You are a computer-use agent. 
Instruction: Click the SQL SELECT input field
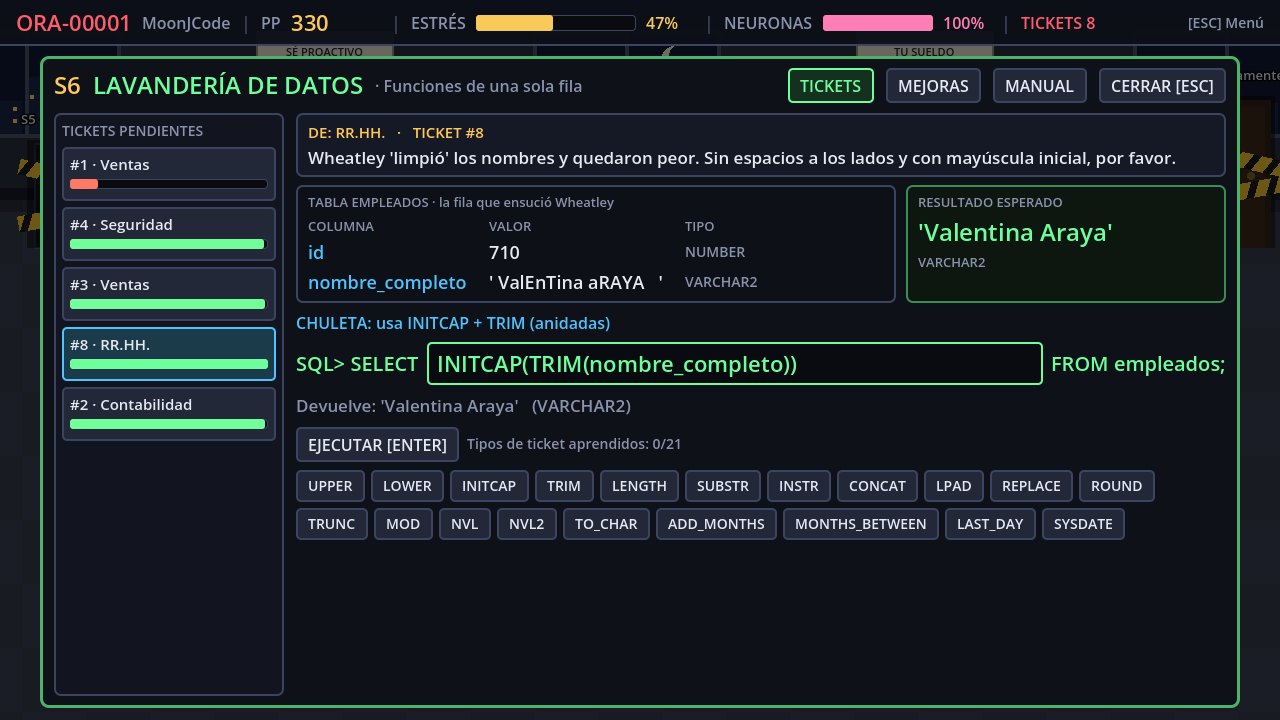(x=735, y=364)
